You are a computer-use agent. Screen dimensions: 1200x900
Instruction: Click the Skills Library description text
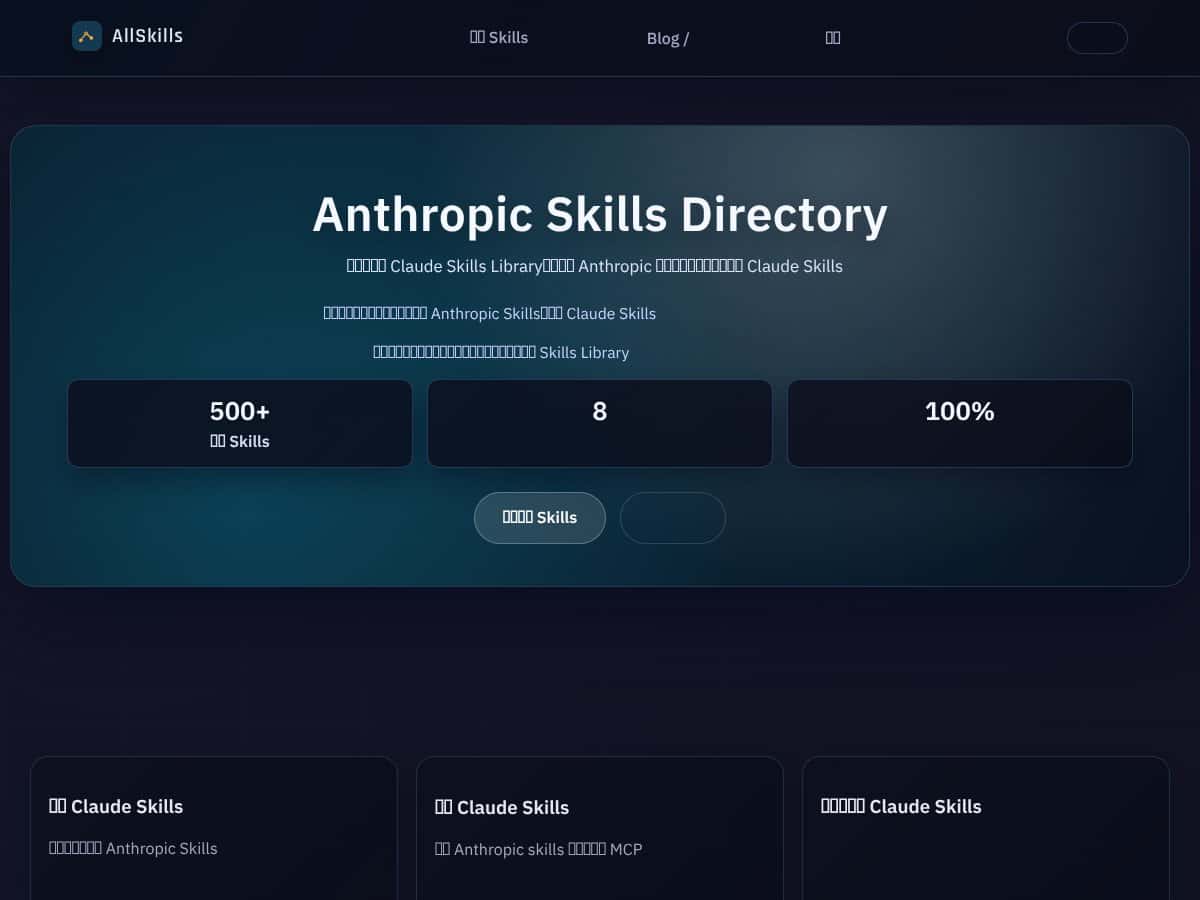(501, 352)
